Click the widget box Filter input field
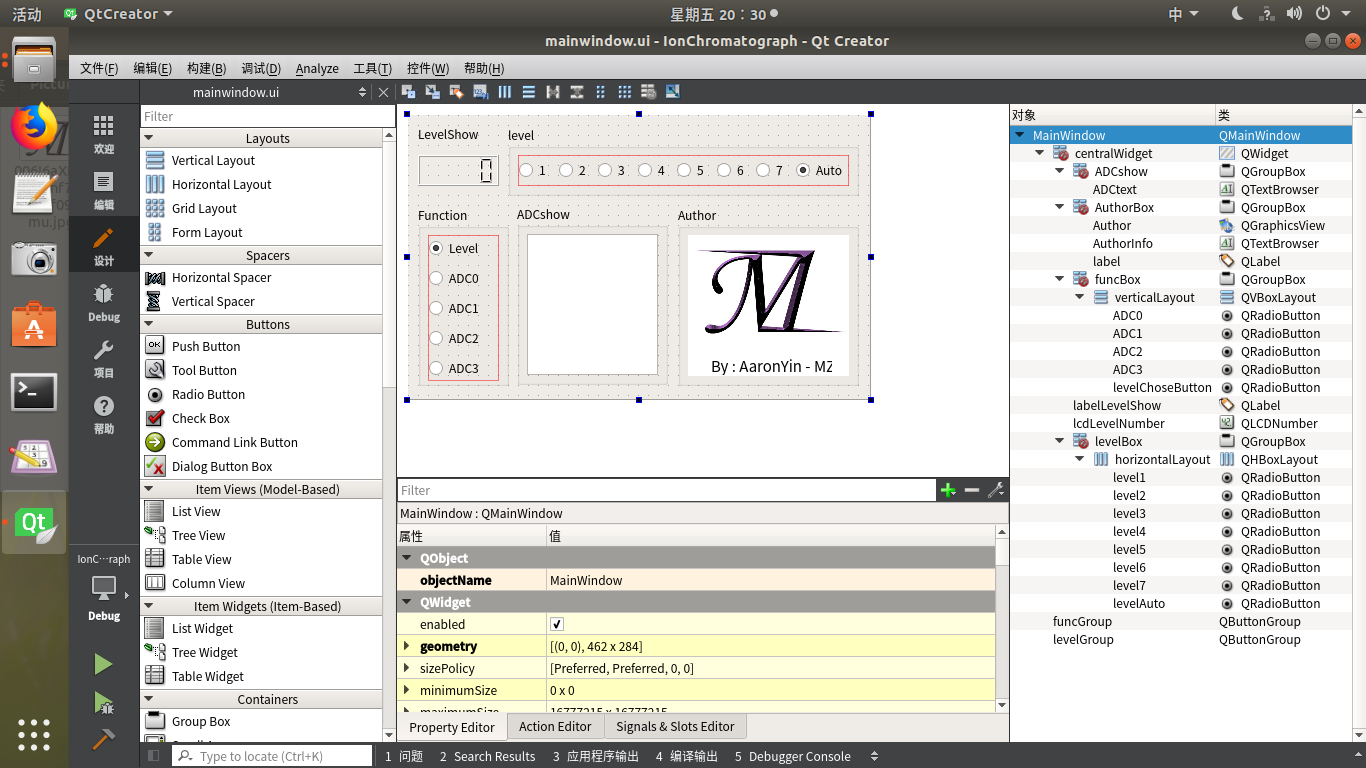This screenshot has height=768, width=1366. click(260, 116)
